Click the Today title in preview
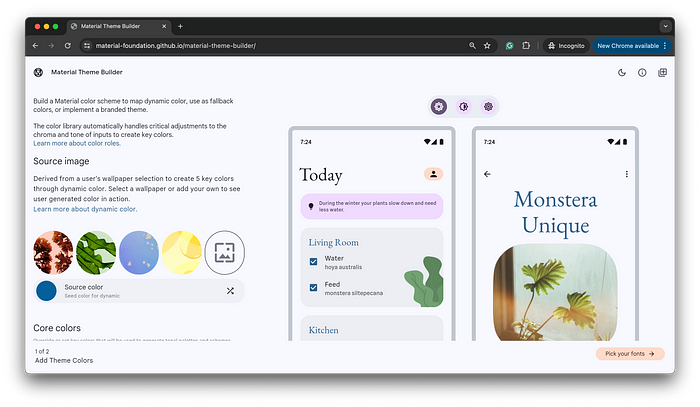700x407 pixels. pyautogui.click(x=321, y=175)
